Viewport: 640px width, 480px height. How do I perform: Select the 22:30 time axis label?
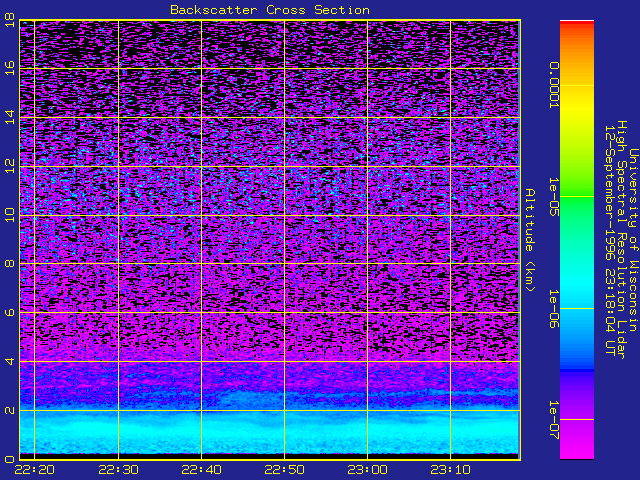pyautogui.click(x=118, y=470)
